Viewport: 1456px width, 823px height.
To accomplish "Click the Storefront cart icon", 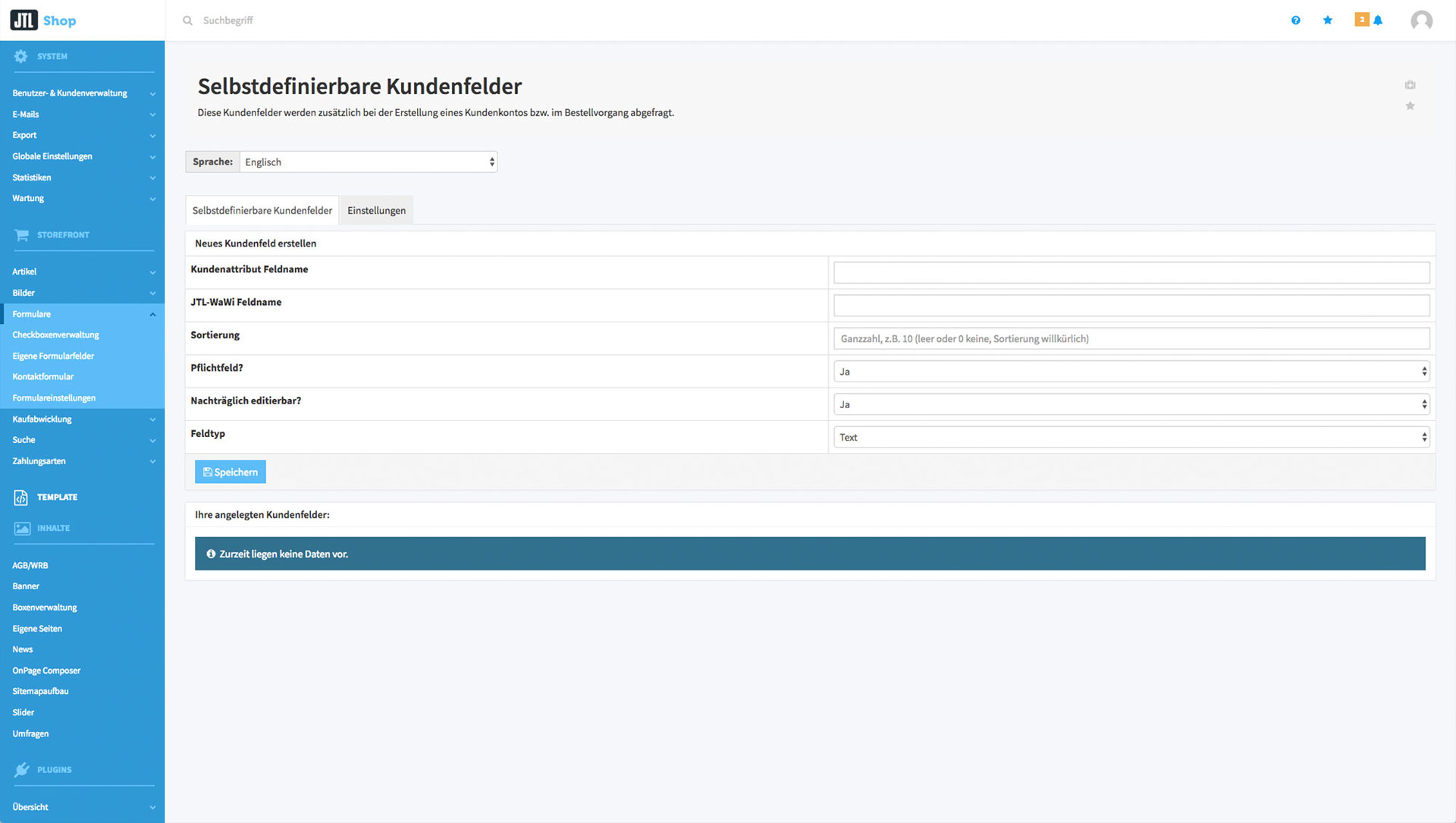I will (x=21, y=235).
